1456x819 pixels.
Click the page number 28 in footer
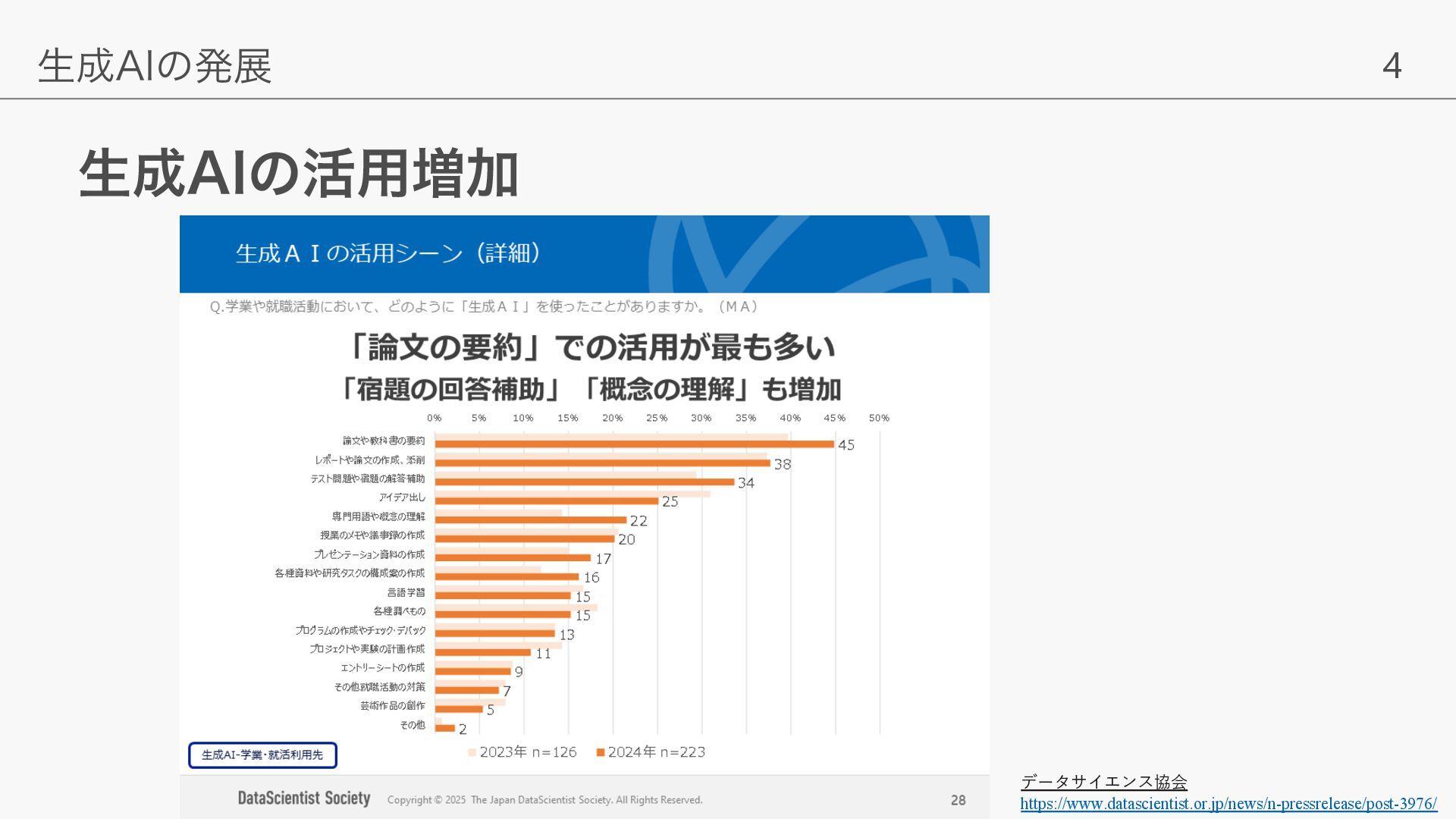pos(958,800)
